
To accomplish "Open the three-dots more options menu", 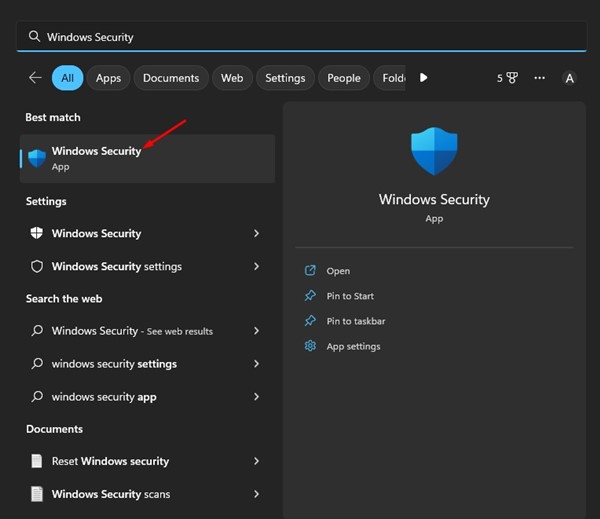I will 540,78.
